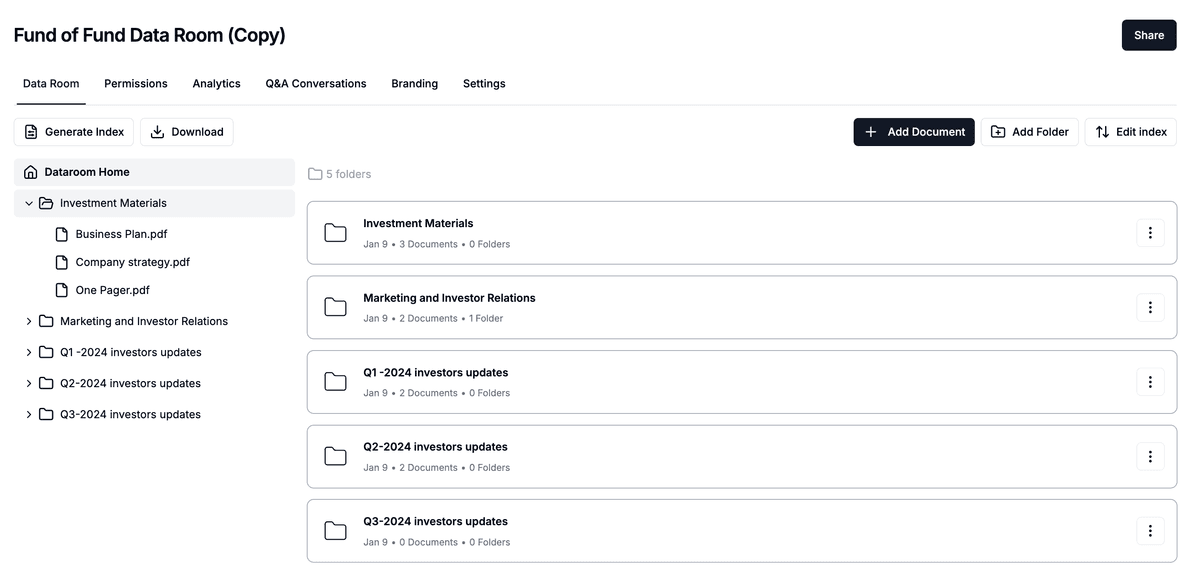1200x588 pixels.
Task: Open kebab menu for Q2-2024 investors updates
Action: [x=1150, y=457]
